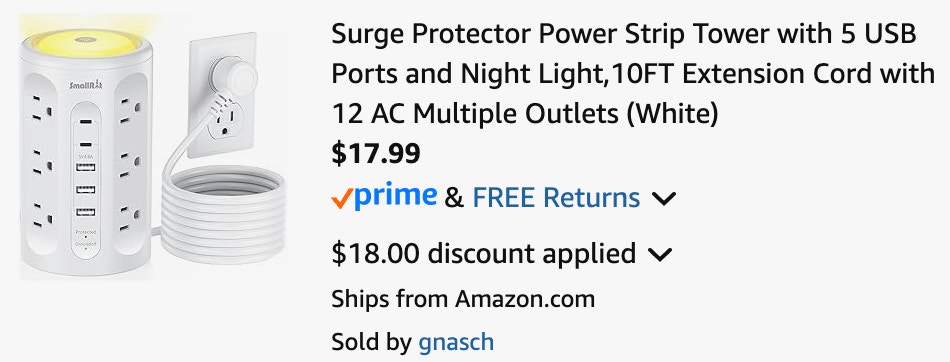
Task: Open the FREE Returns link
Action: tap(556, 198)
